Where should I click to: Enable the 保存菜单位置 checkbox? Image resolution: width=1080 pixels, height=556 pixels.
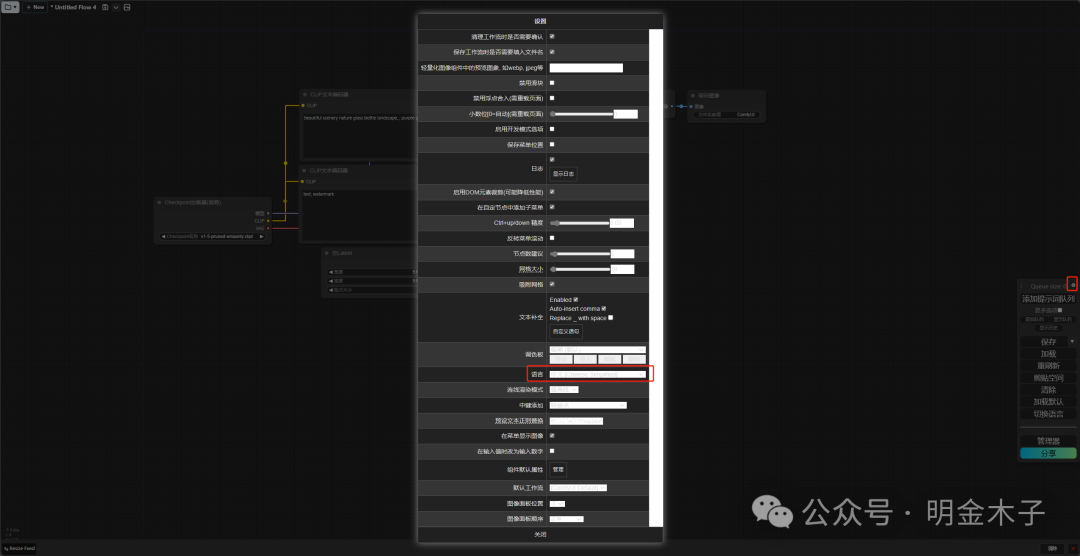pyautogui.click(x=552, y=145)
